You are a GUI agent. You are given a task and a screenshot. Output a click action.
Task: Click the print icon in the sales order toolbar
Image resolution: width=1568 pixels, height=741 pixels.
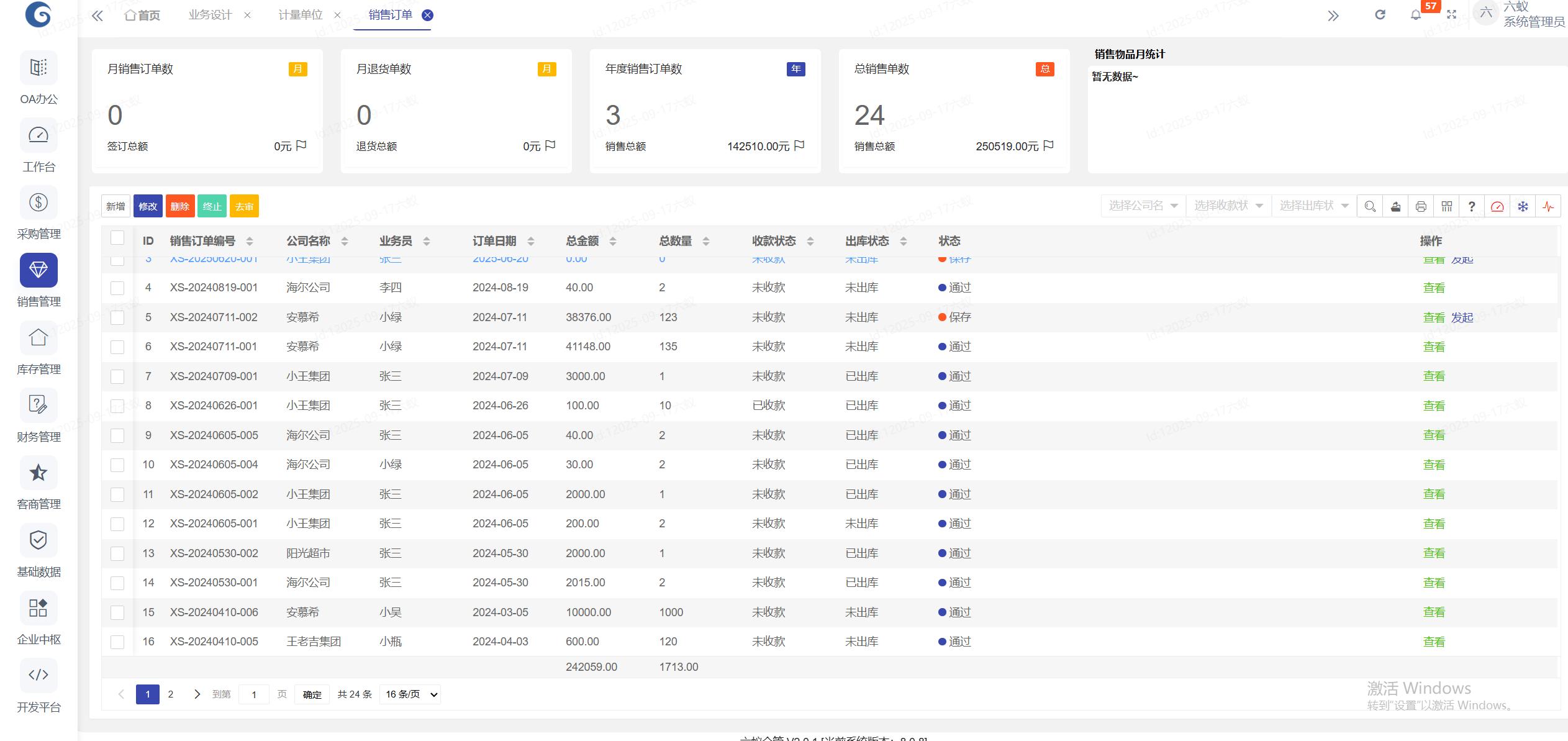point(1421,206)
